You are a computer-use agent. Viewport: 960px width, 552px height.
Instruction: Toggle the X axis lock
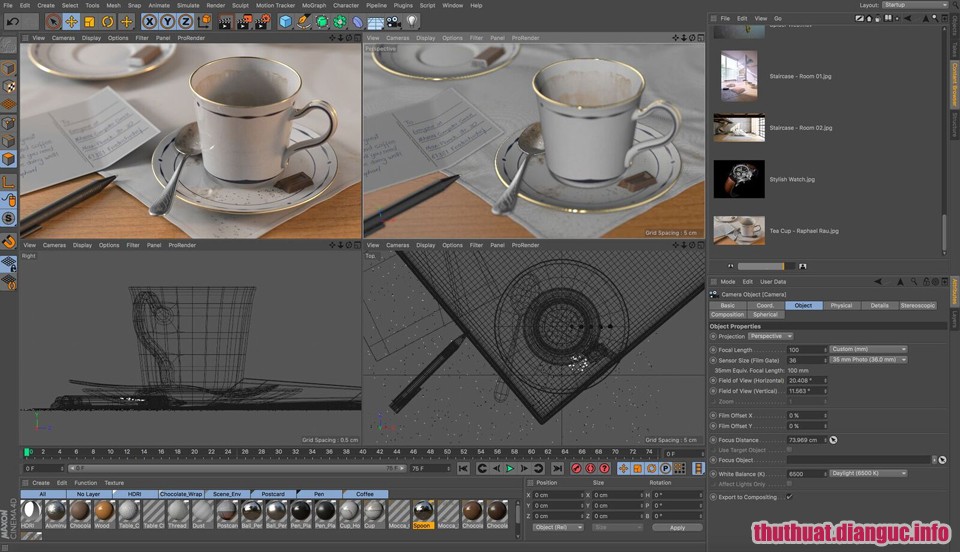pos(149,22)
